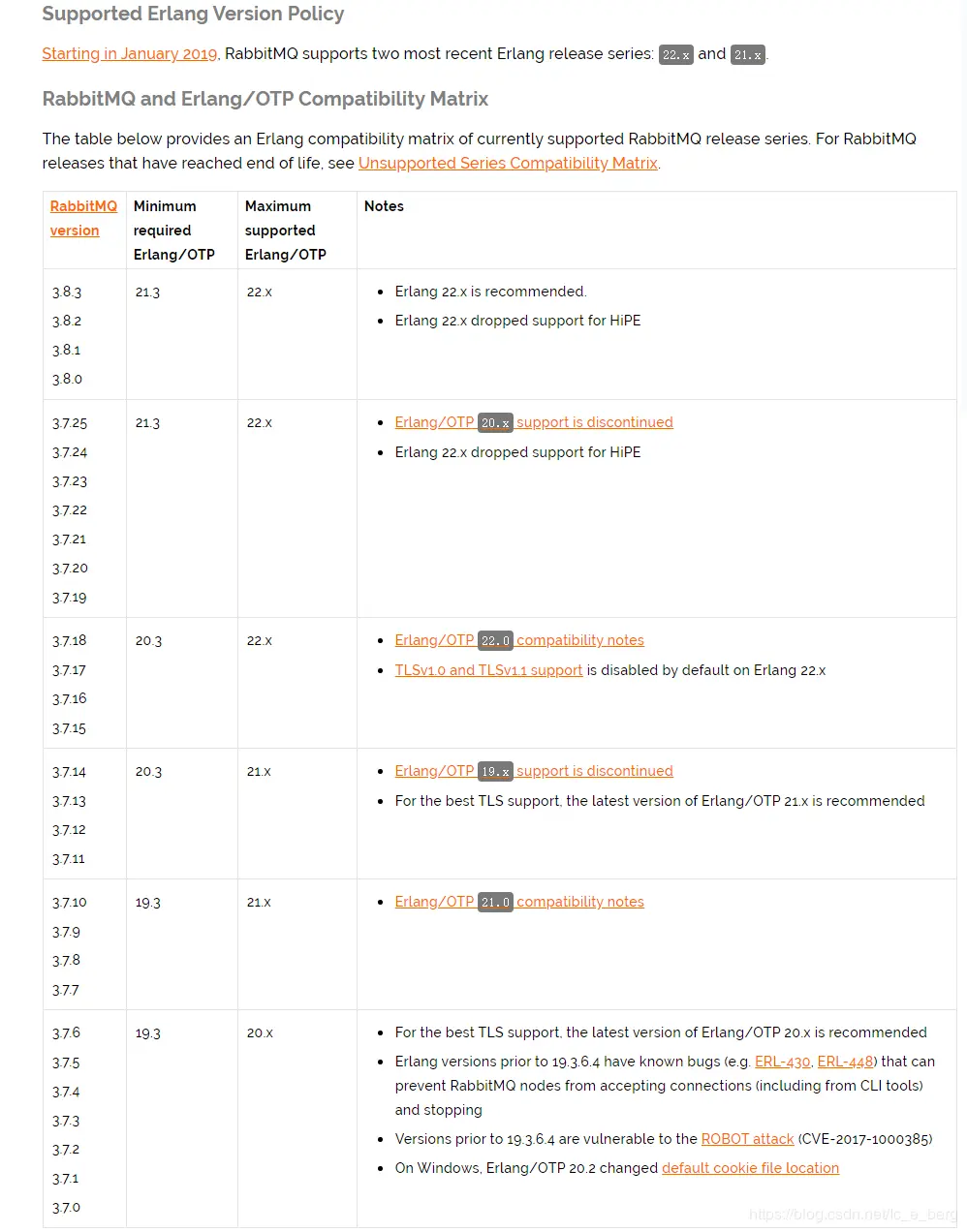Click the 22.x code badge in policy text

(676, 55)
